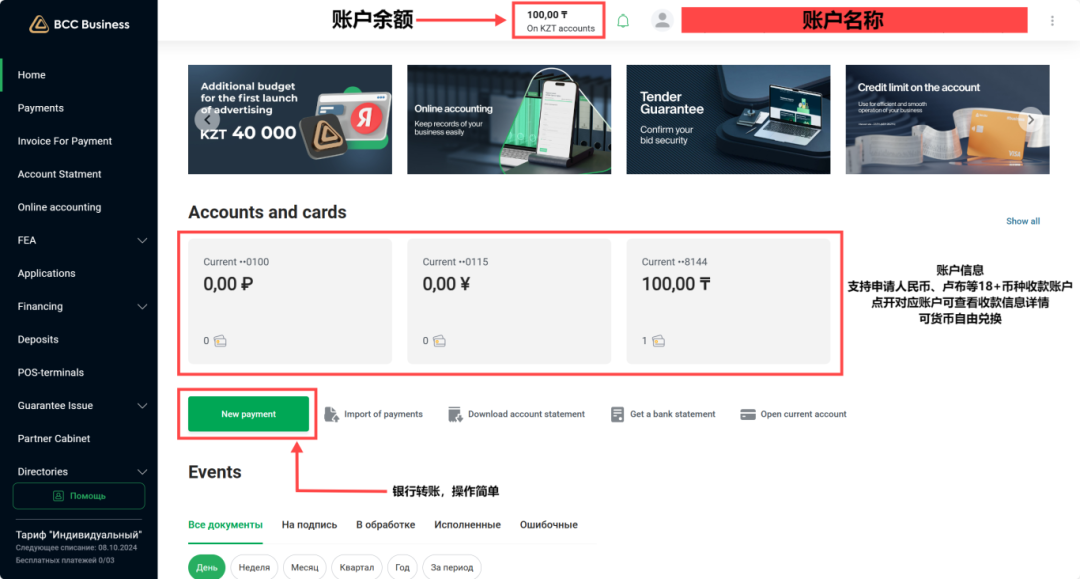Click the Import of payments icon
The image size is (1080, 579).
click(332, 414)
